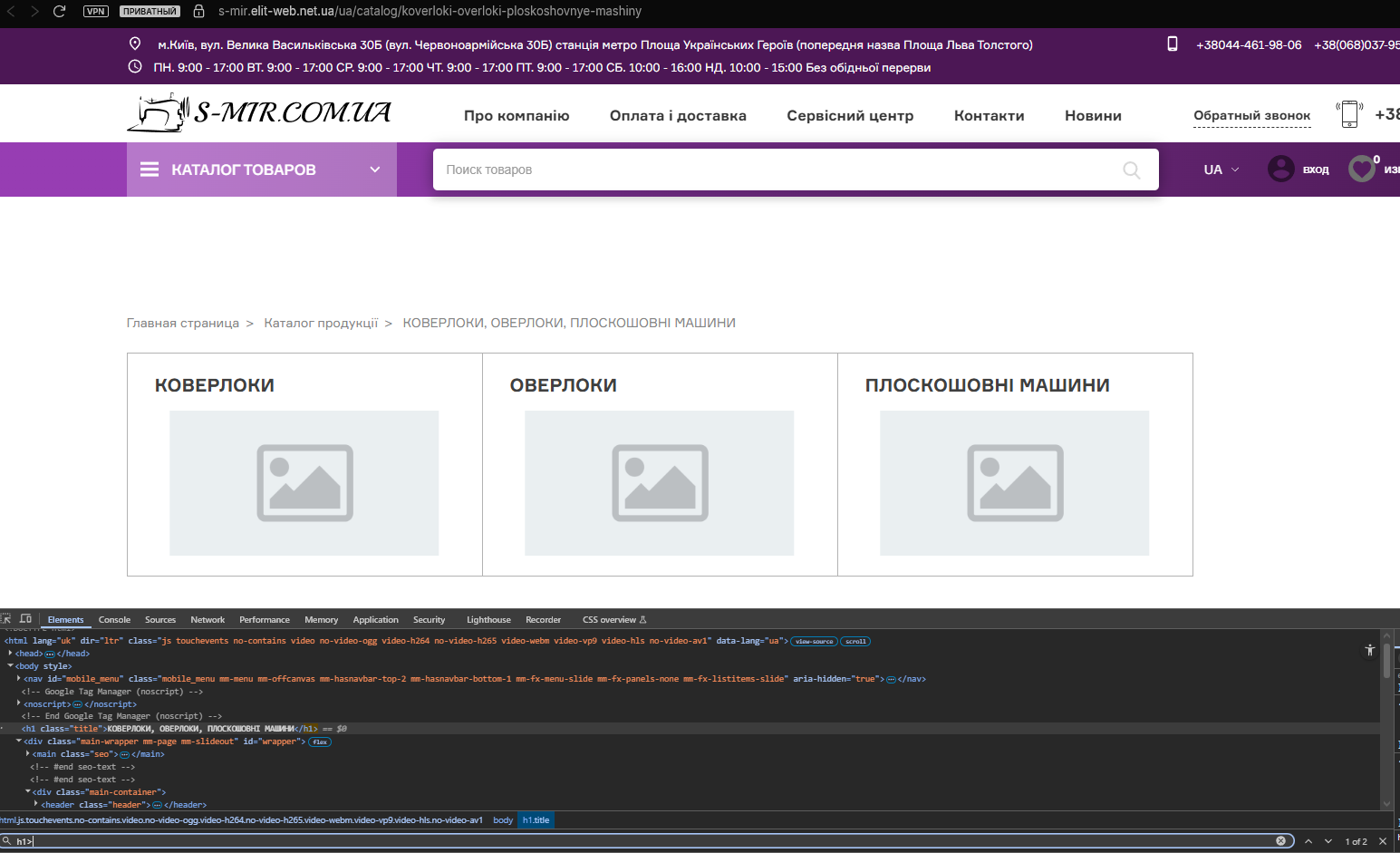Toggle the DevTools device toolbar
This screenshot has height=853, width=1400.
click(25, 619)
